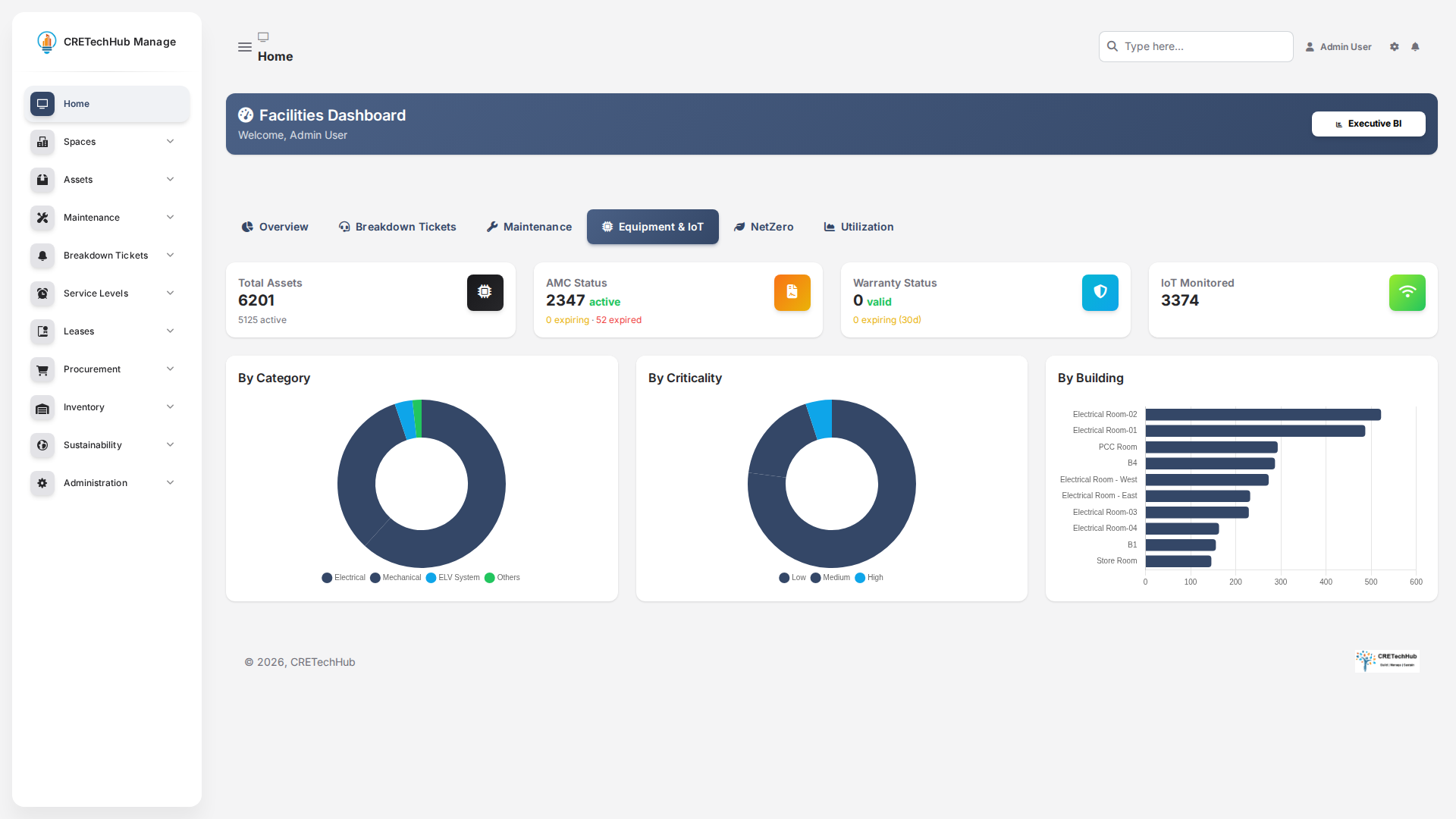Toggle Medium legend in By Criticality
1456x819 pixels.
[x=830, y=578]
